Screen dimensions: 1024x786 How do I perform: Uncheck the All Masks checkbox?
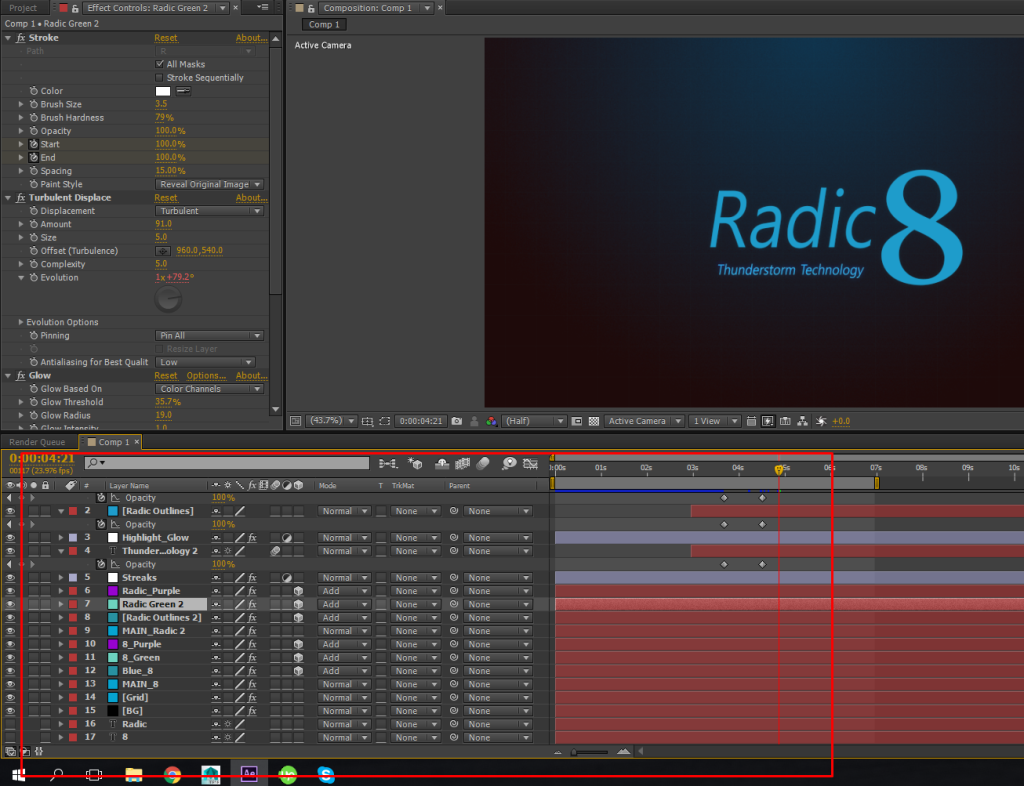(160, 64)
